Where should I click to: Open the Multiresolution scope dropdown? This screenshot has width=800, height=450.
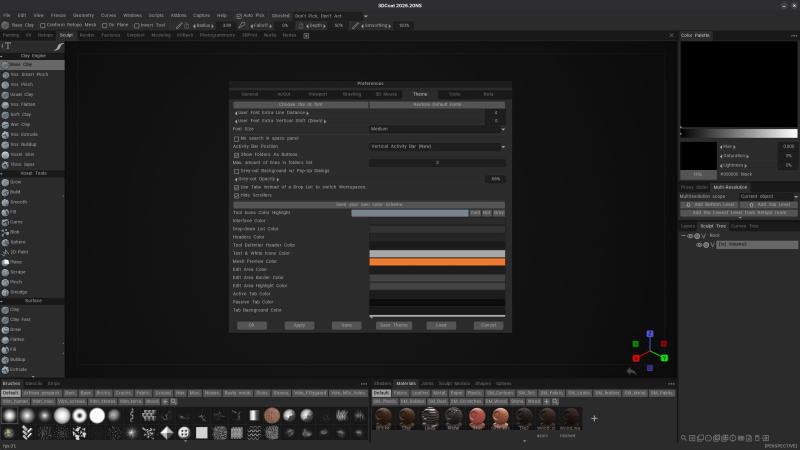pyautogui.click(x=768, y=196)
